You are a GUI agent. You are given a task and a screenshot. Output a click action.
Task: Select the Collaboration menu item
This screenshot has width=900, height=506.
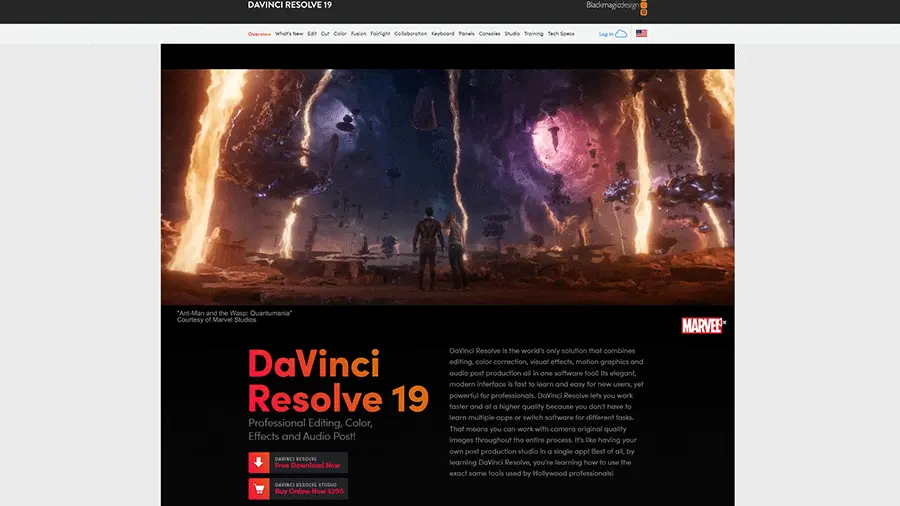pyautogui.click(x=410, y=34)
